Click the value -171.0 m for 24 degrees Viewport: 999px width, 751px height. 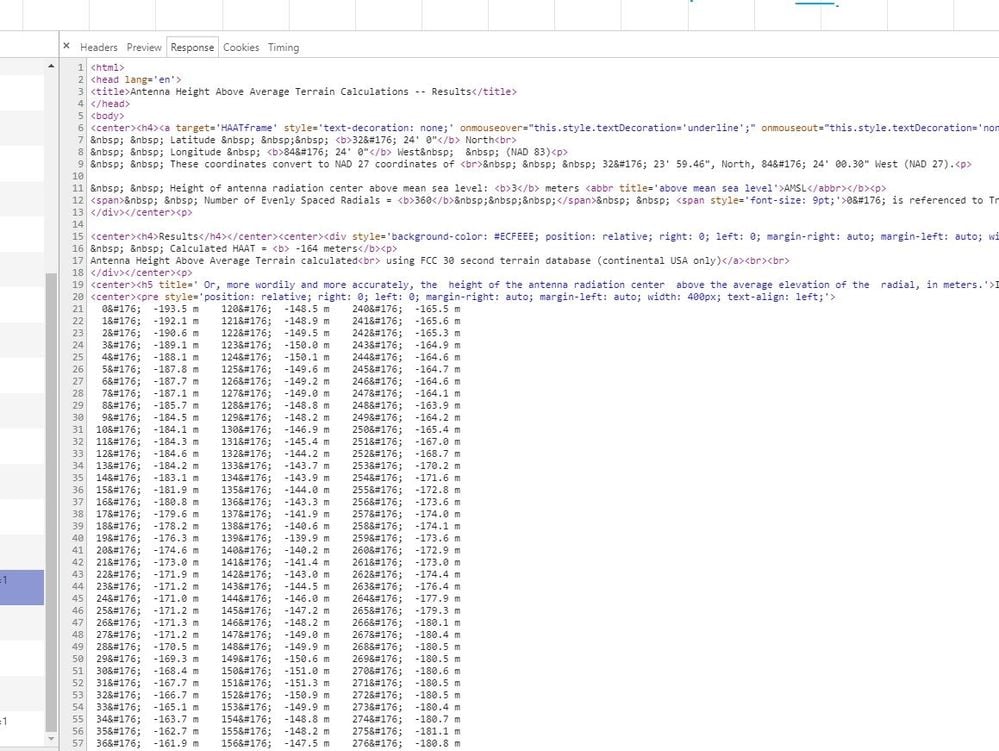176,599
